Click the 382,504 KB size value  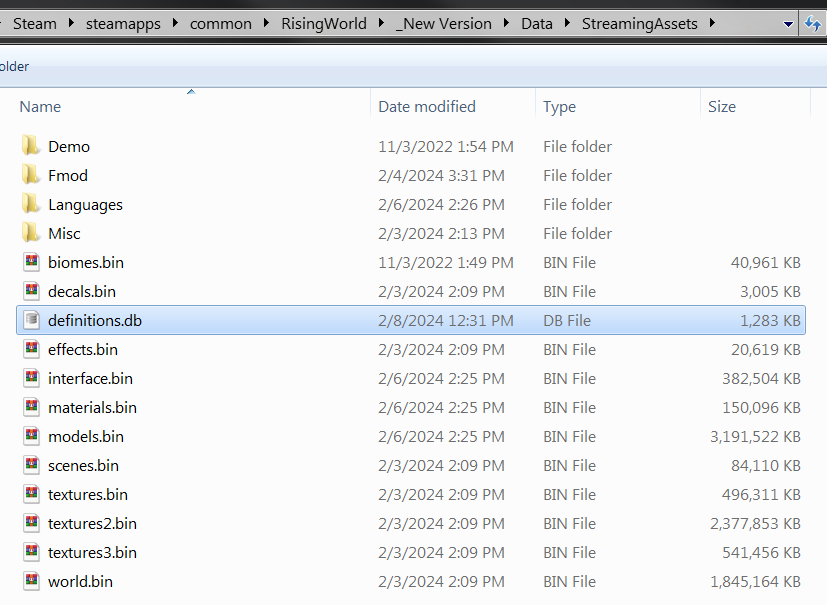(x=761, y=378)
